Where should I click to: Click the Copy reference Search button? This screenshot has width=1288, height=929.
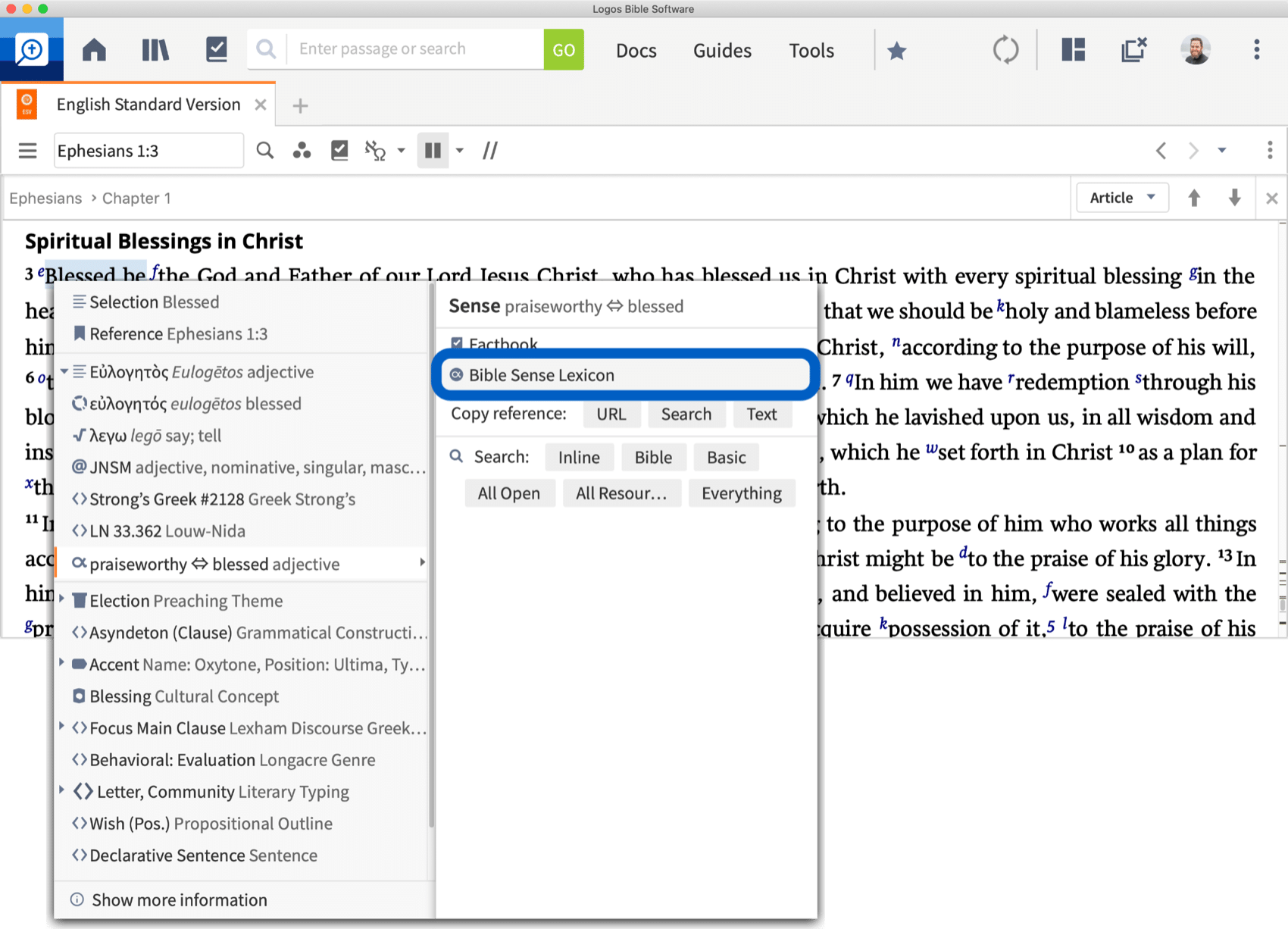click(x=686, y=414)
